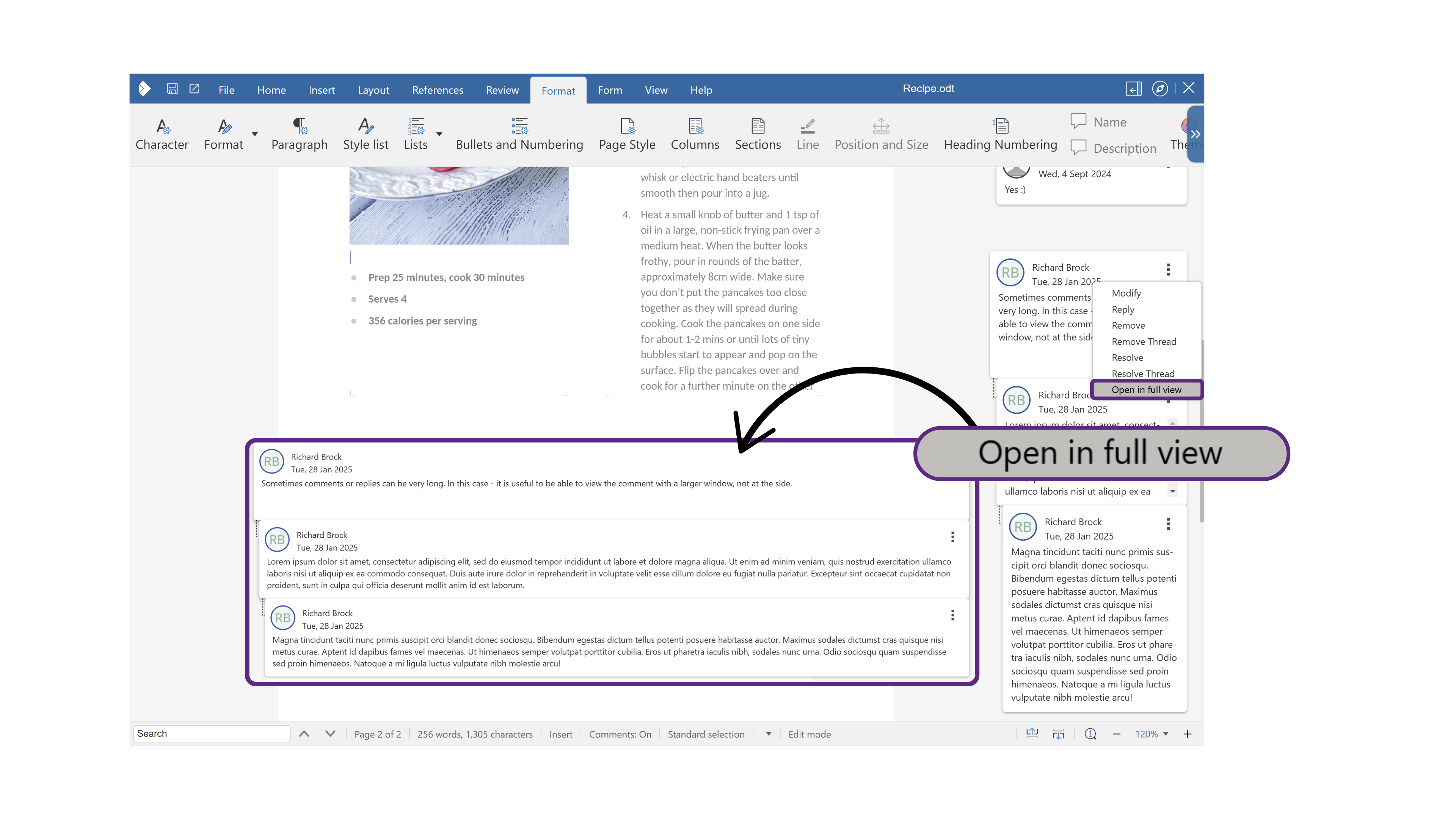This screenshot has width=1456, height=819.
Task: Open three-dot menu of top Richard Brock sidebar comment
Action: pyautogui.click(x=1168, y=270)
